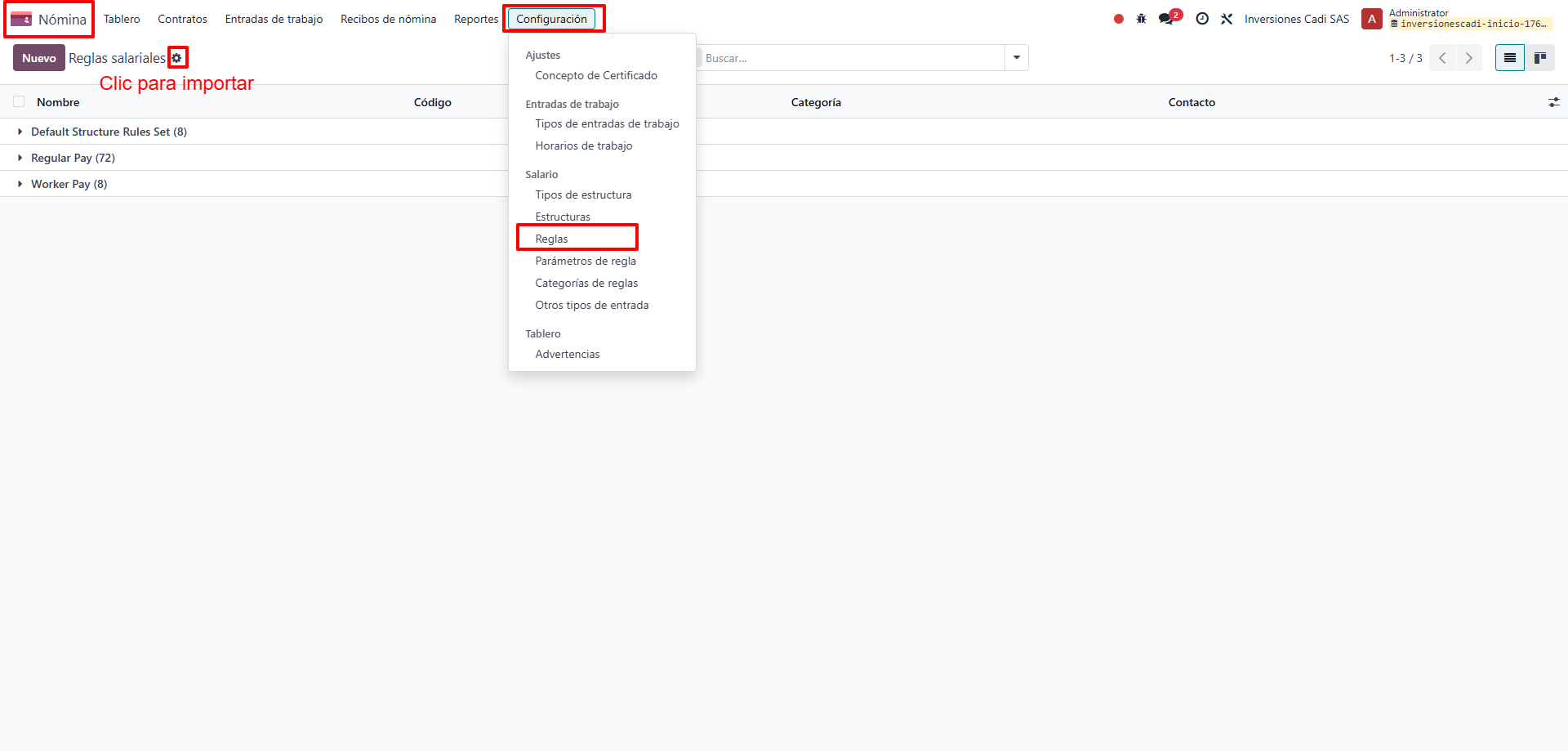This screenshot has height=751, width=1568.
Task: Select Advertencias menu item
Action: click(x=568, y=354)
